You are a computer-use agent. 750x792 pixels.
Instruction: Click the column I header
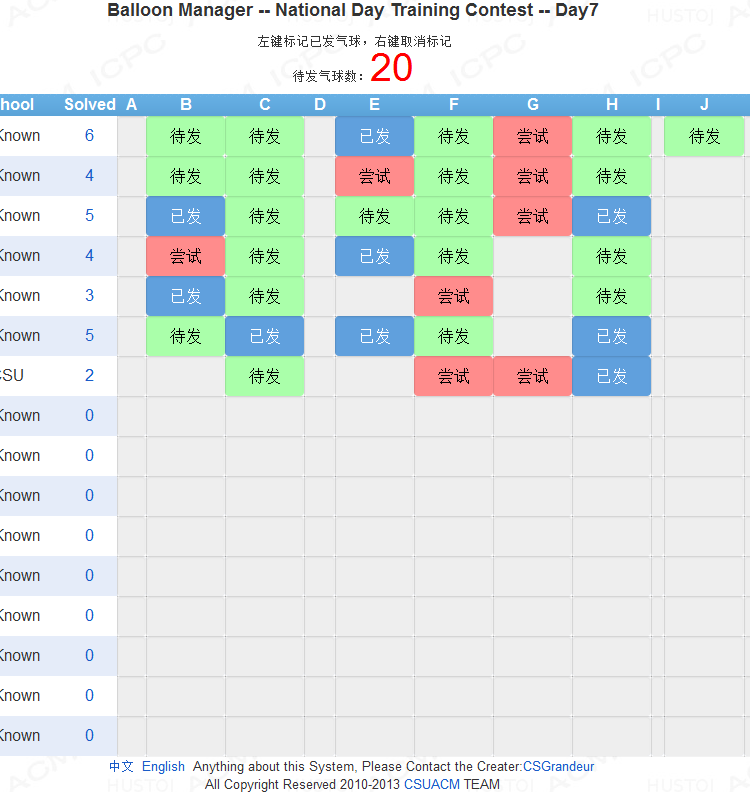658,105
